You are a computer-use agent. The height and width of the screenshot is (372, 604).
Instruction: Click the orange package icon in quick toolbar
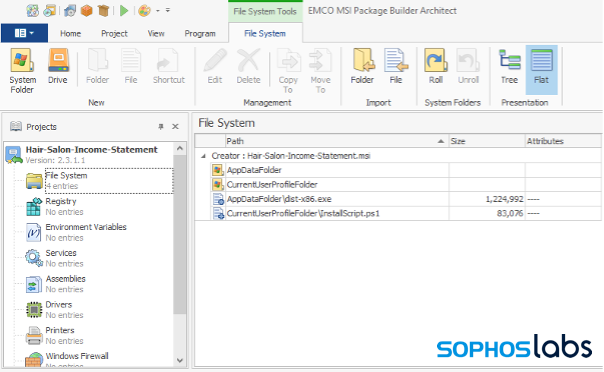[87, 11]
